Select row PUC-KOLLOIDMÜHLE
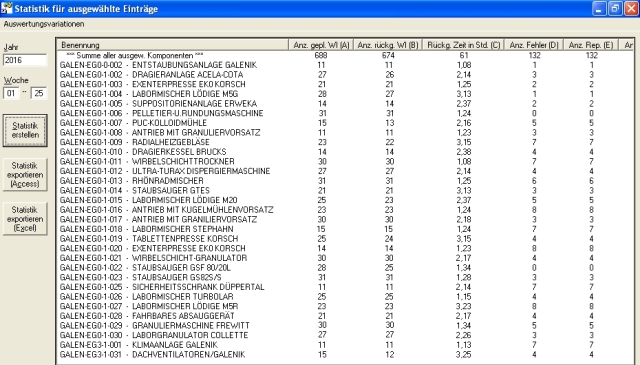 (x=344, y=123)
